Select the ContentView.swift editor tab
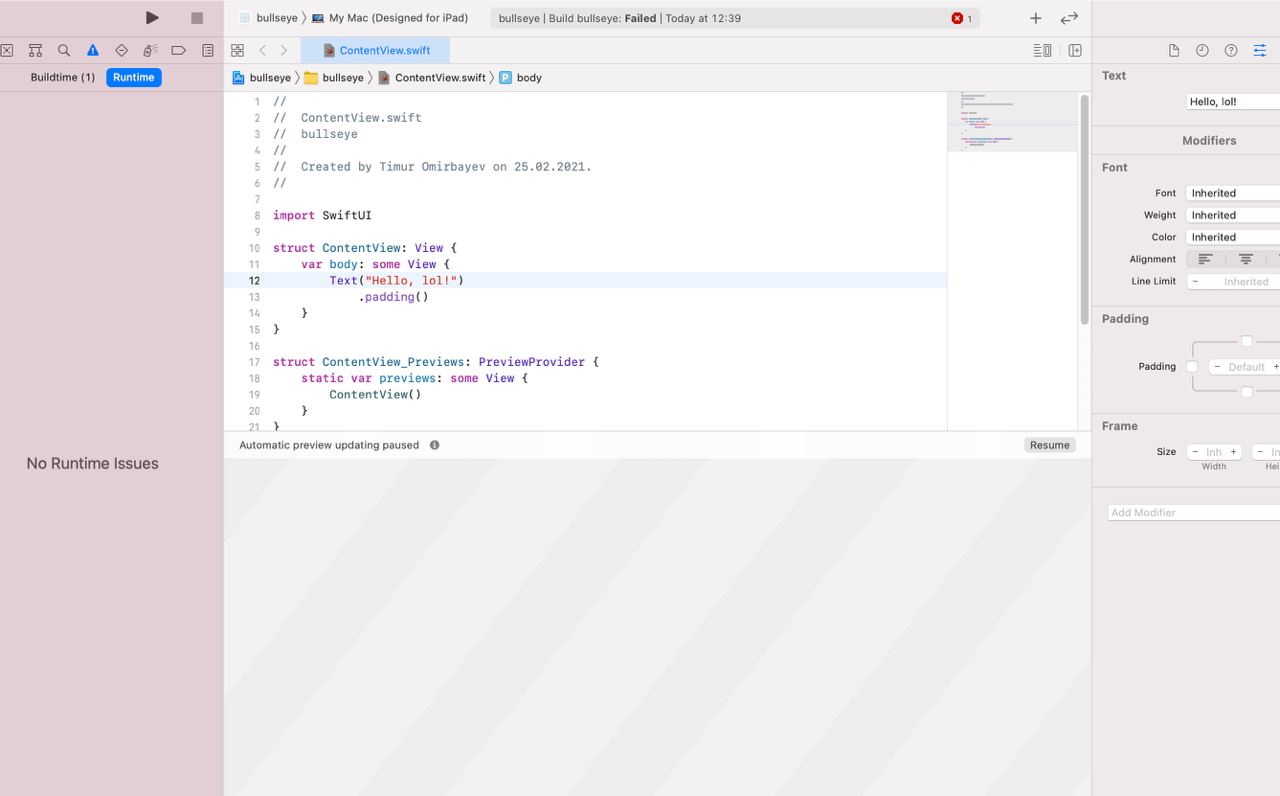Screen dimensions: 1280x796 click(x=375, y=50)
